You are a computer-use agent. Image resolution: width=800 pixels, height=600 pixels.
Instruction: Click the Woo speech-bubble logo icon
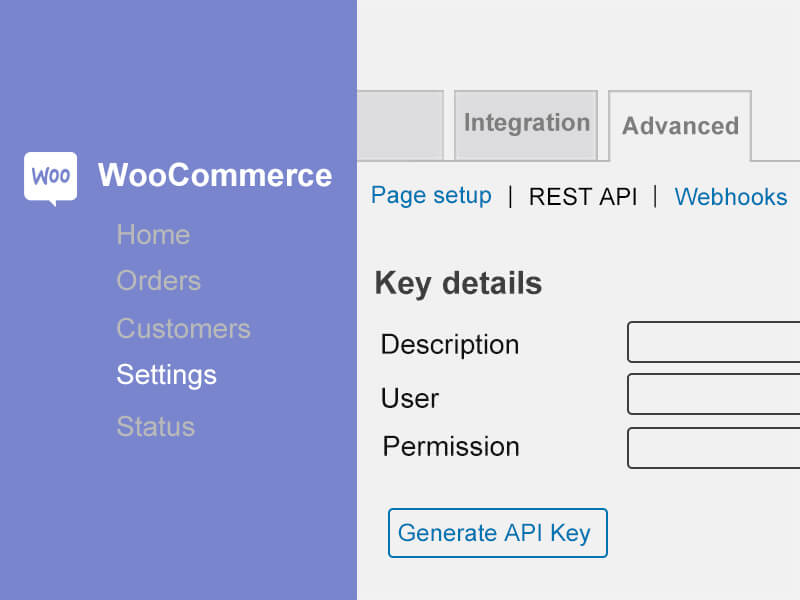51,178
